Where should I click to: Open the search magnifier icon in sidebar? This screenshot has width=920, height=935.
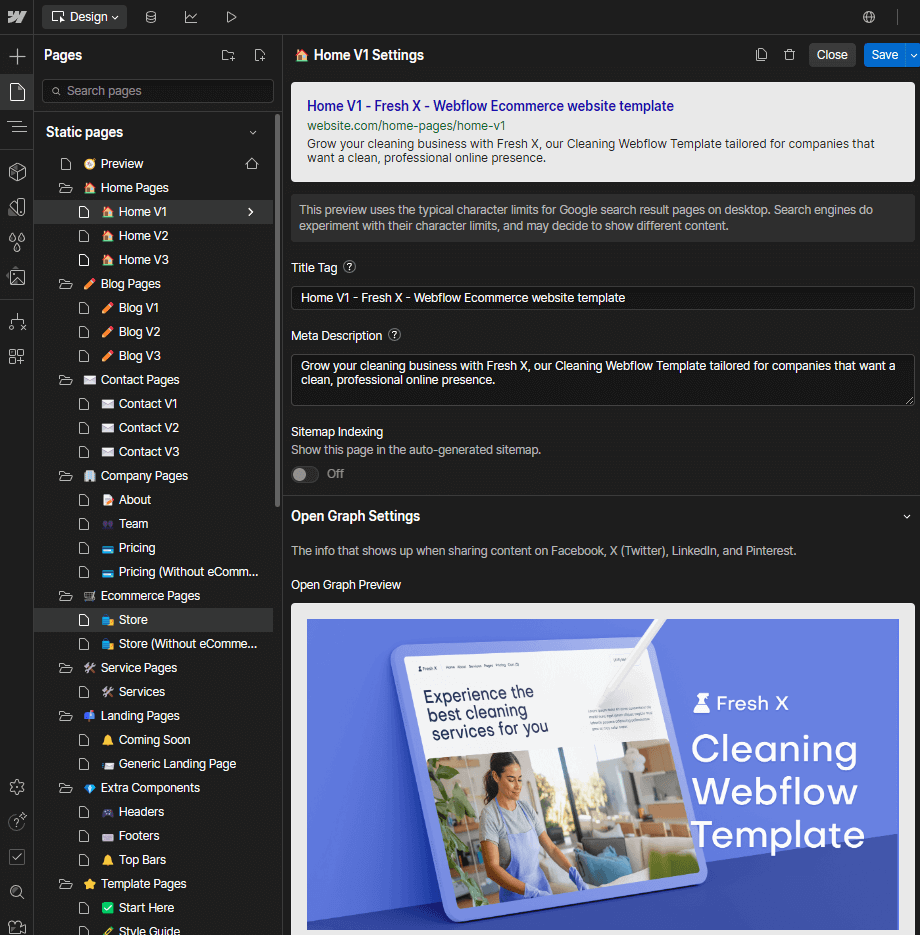point(17,892)
